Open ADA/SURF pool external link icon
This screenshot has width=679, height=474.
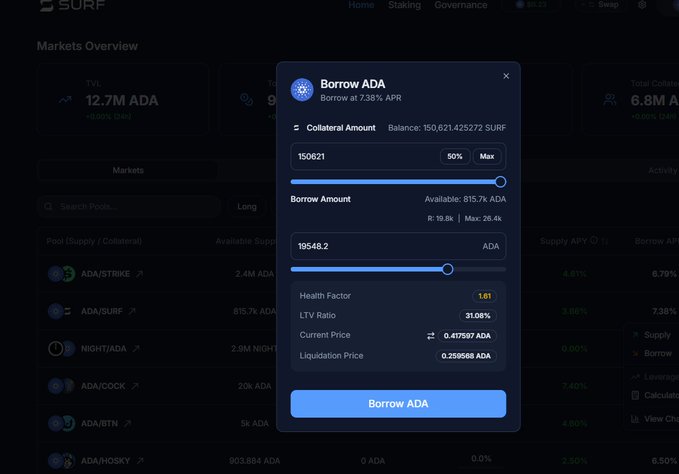point(132,311)
